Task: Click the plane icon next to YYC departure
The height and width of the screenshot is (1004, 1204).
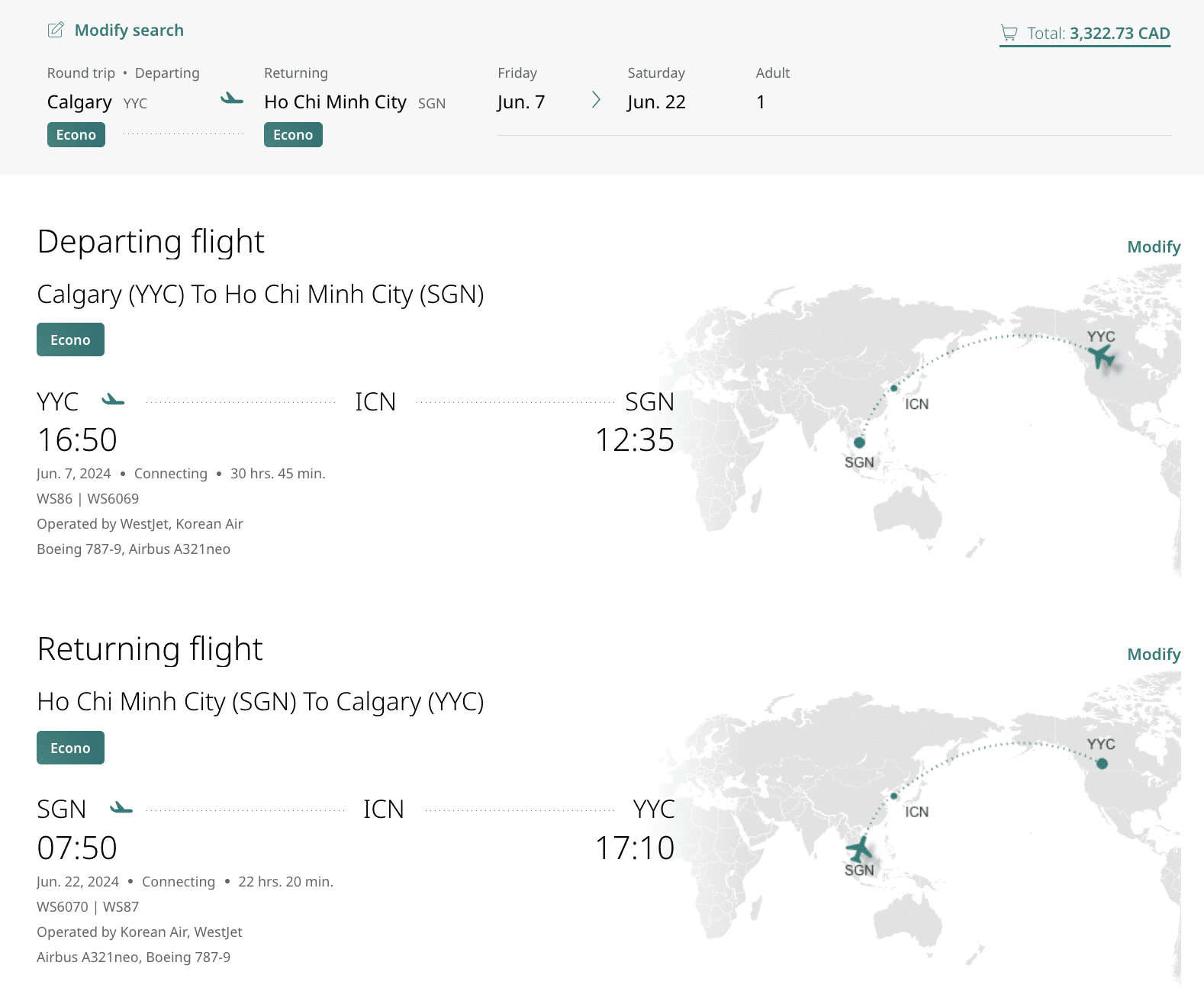Action: tap(113, 400)
